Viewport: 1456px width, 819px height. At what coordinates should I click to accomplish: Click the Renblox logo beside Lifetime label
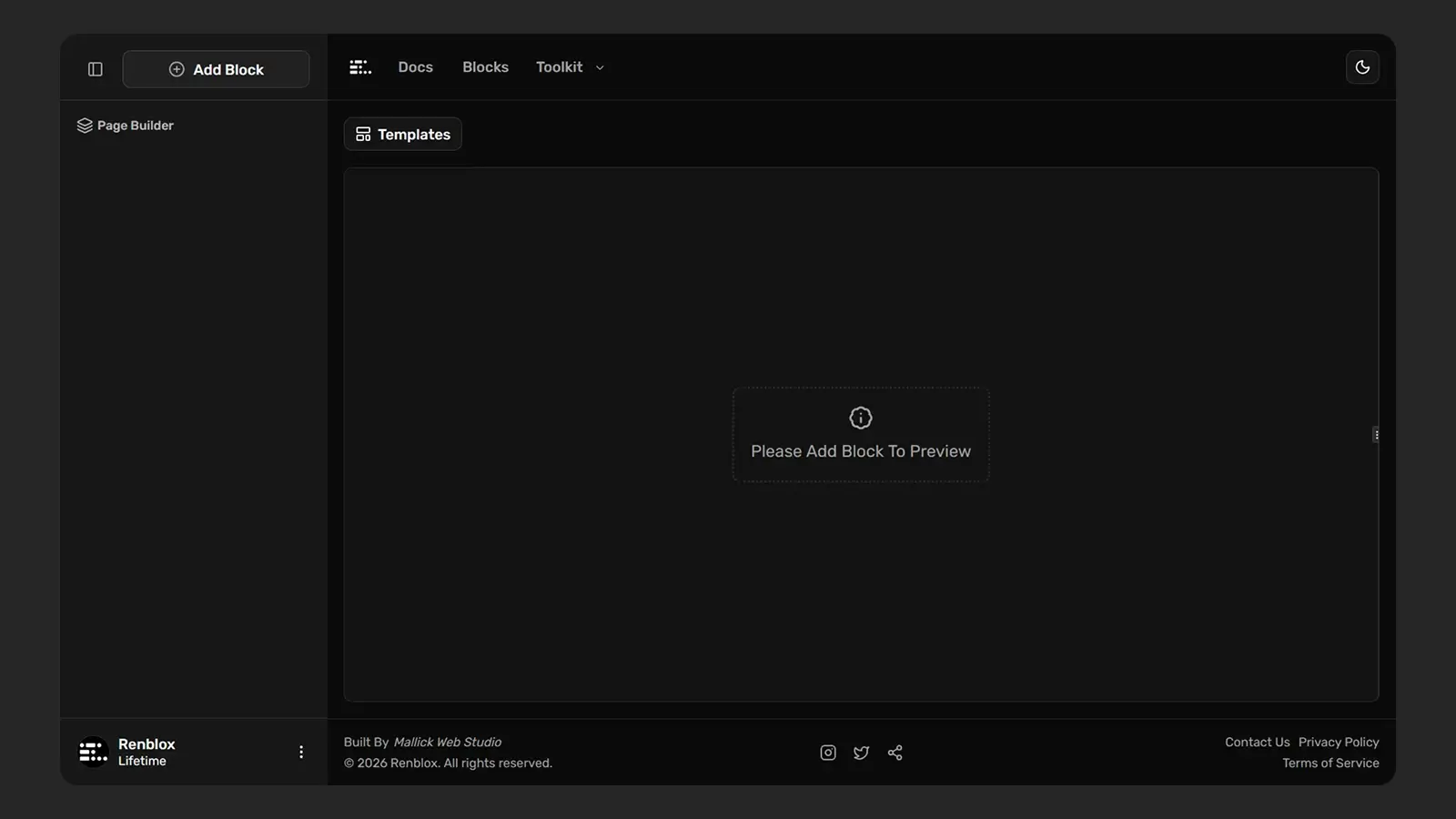click(92, 751)
